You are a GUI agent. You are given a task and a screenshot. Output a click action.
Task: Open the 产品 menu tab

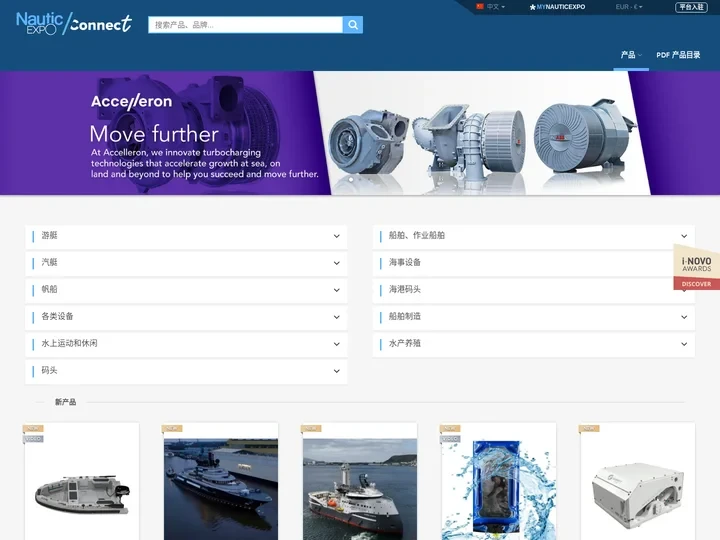(631, 55)
